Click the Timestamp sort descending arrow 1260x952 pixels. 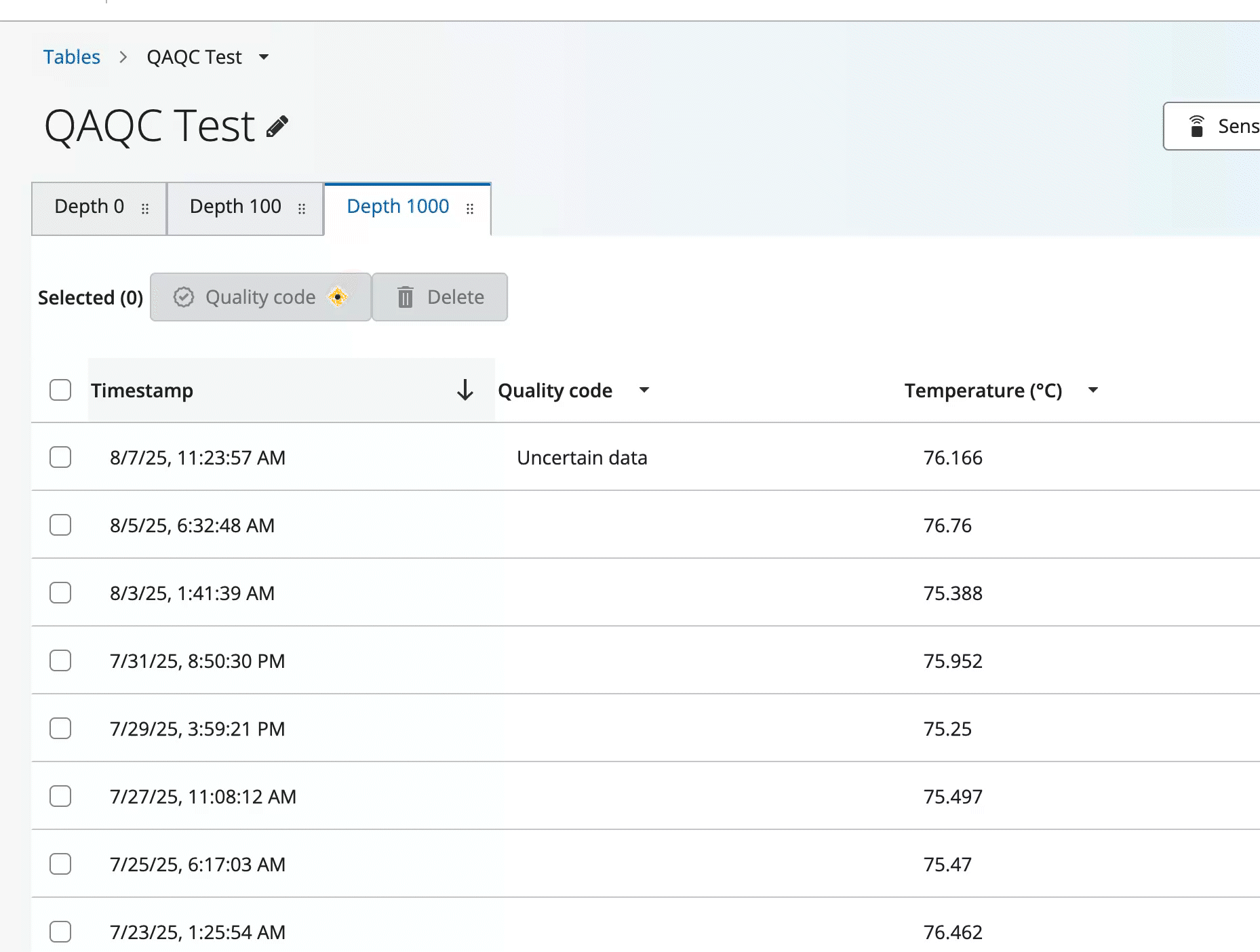click(465, 390)
